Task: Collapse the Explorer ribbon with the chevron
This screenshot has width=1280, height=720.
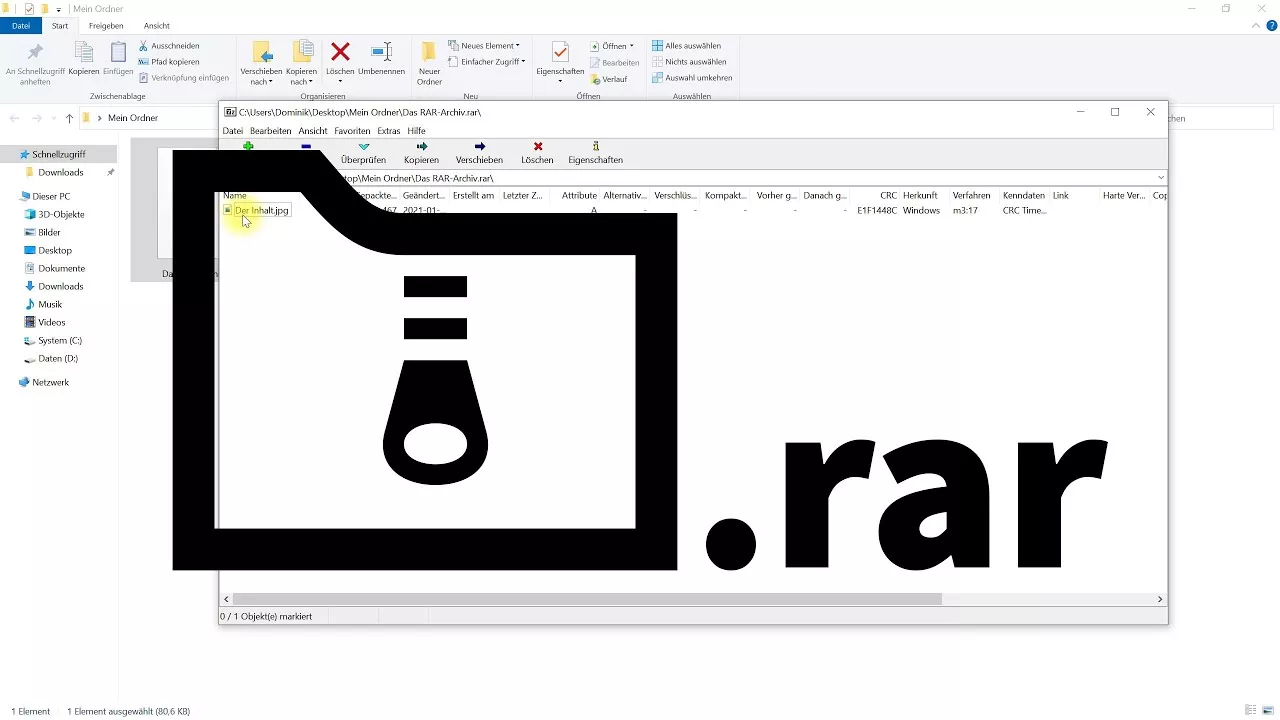Action: click(x=1257, y=25)
